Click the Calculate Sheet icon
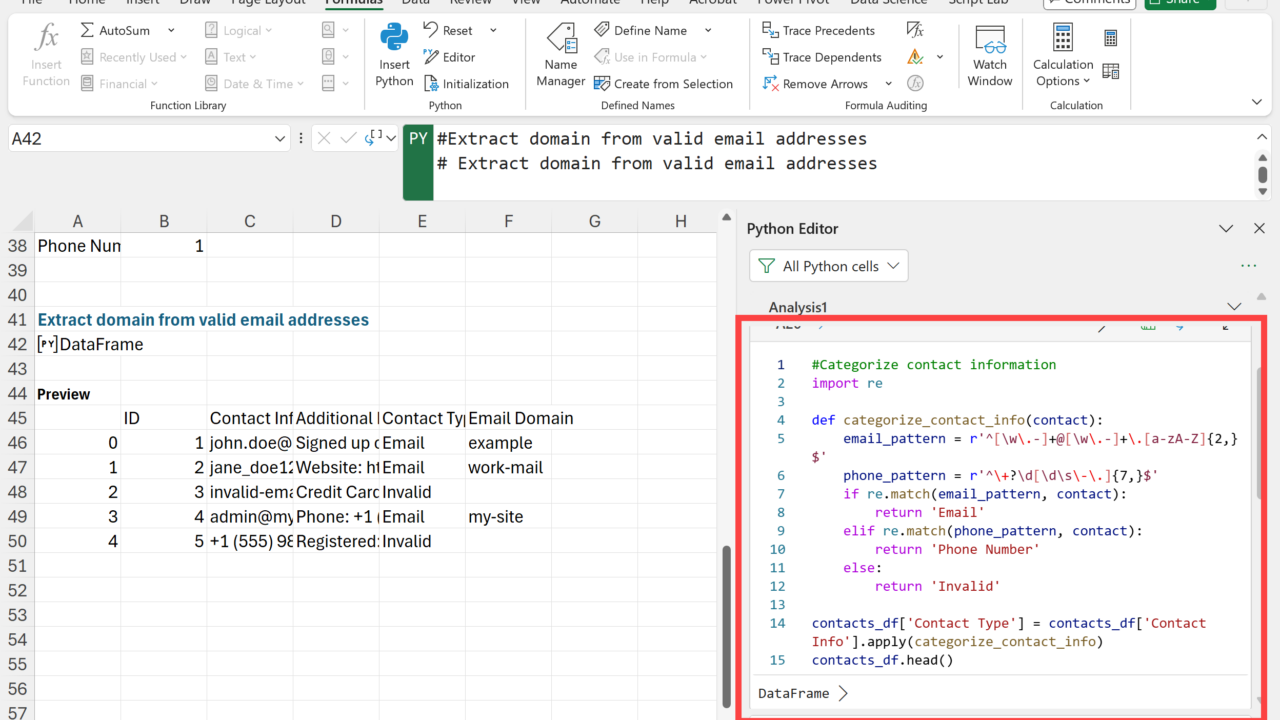Image resolution: width=1280 pixels, height=720 pixels. [1110, 71]
